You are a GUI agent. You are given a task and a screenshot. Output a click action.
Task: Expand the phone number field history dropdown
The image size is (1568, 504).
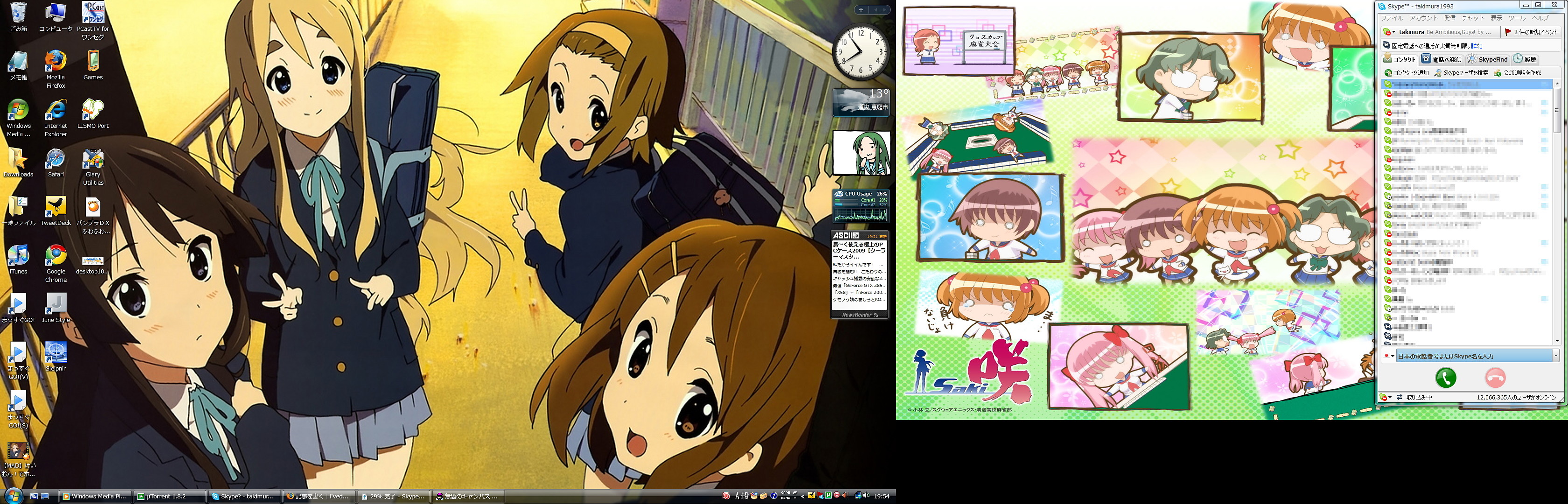[x=1555, y=356]
